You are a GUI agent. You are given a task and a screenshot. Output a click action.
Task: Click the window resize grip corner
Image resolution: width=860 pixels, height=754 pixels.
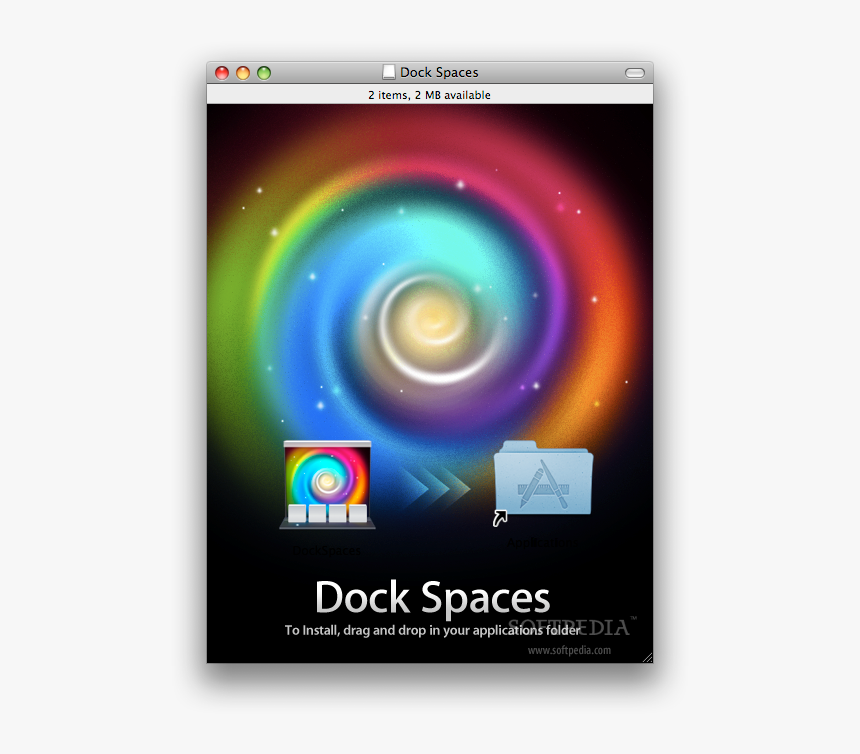648,657
